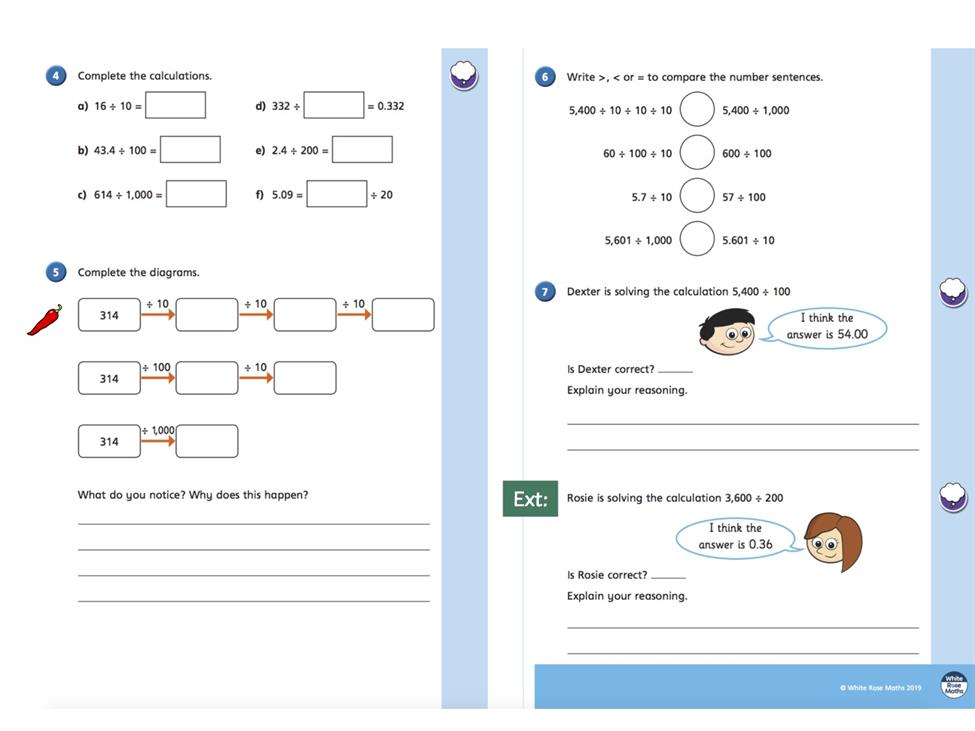The height and width of the screenshot is (731, 975).
Task: Click the question 4 number badge
Action: pyautogui.click(x=55, y=76)
